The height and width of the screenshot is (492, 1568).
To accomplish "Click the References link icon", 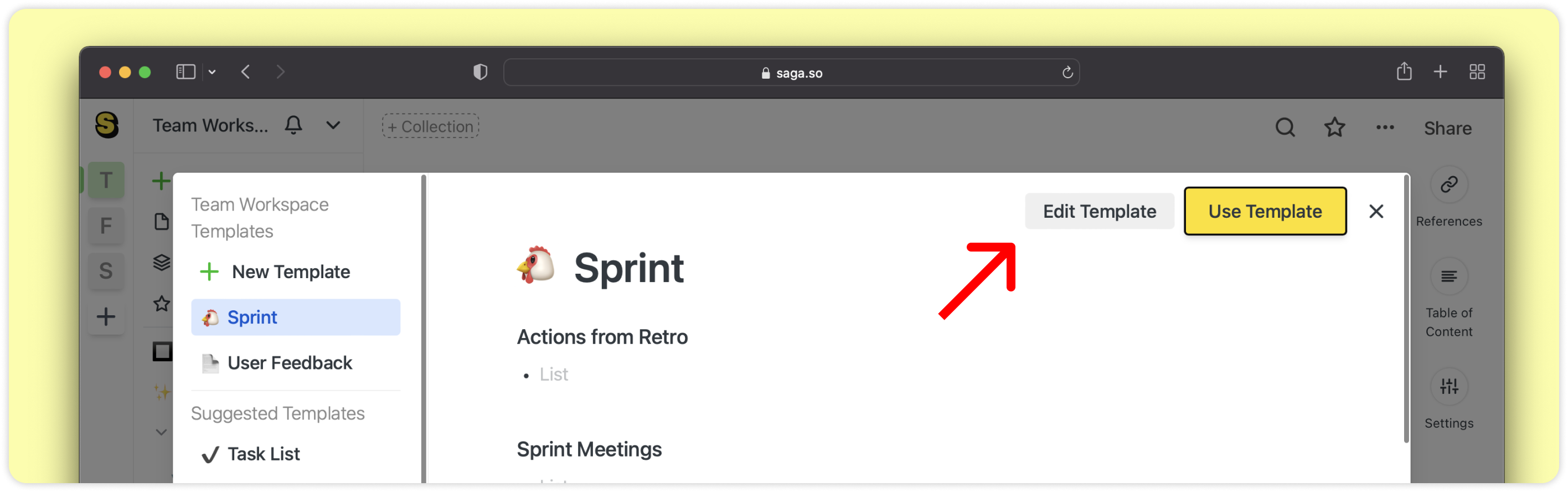I will 1449,184.
